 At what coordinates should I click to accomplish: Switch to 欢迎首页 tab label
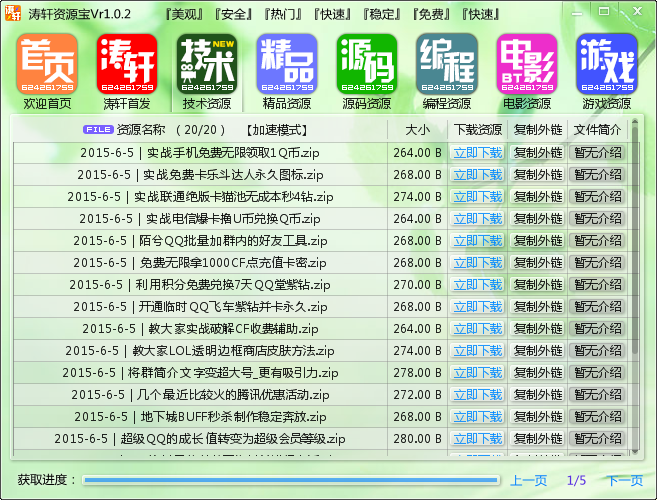[47, 104]
